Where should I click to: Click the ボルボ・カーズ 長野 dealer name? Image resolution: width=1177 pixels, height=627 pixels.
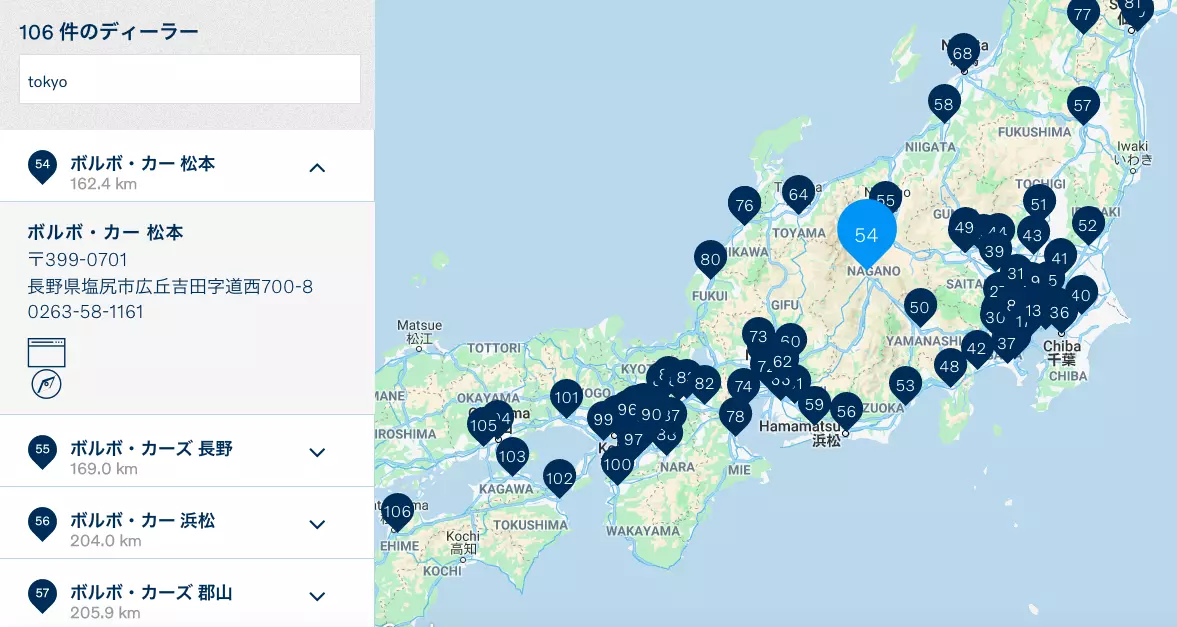[x=152, y=448]
